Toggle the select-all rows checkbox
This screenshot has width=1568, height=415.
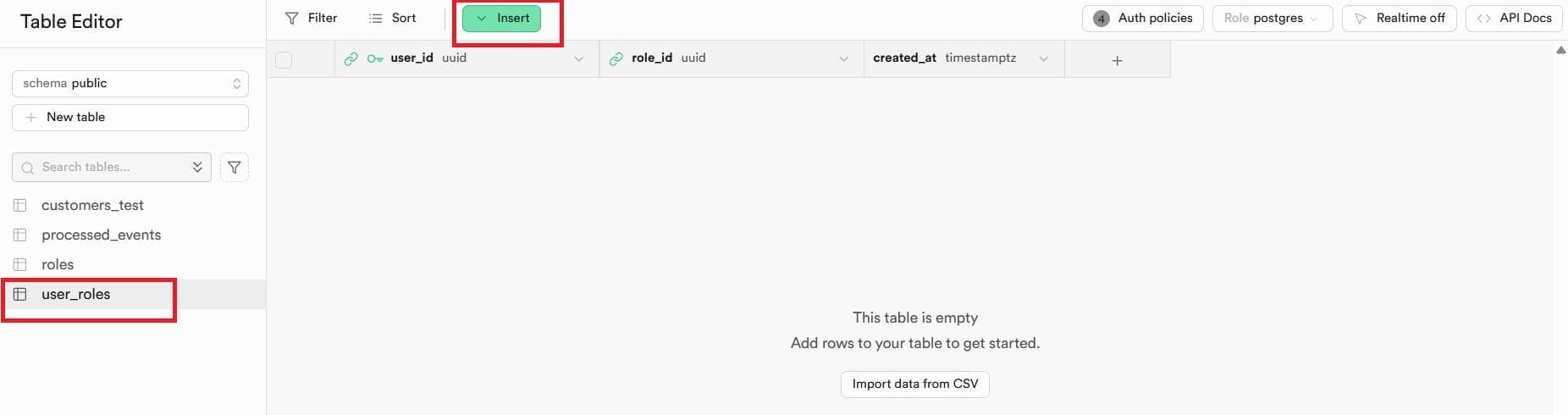coord(284,60)
